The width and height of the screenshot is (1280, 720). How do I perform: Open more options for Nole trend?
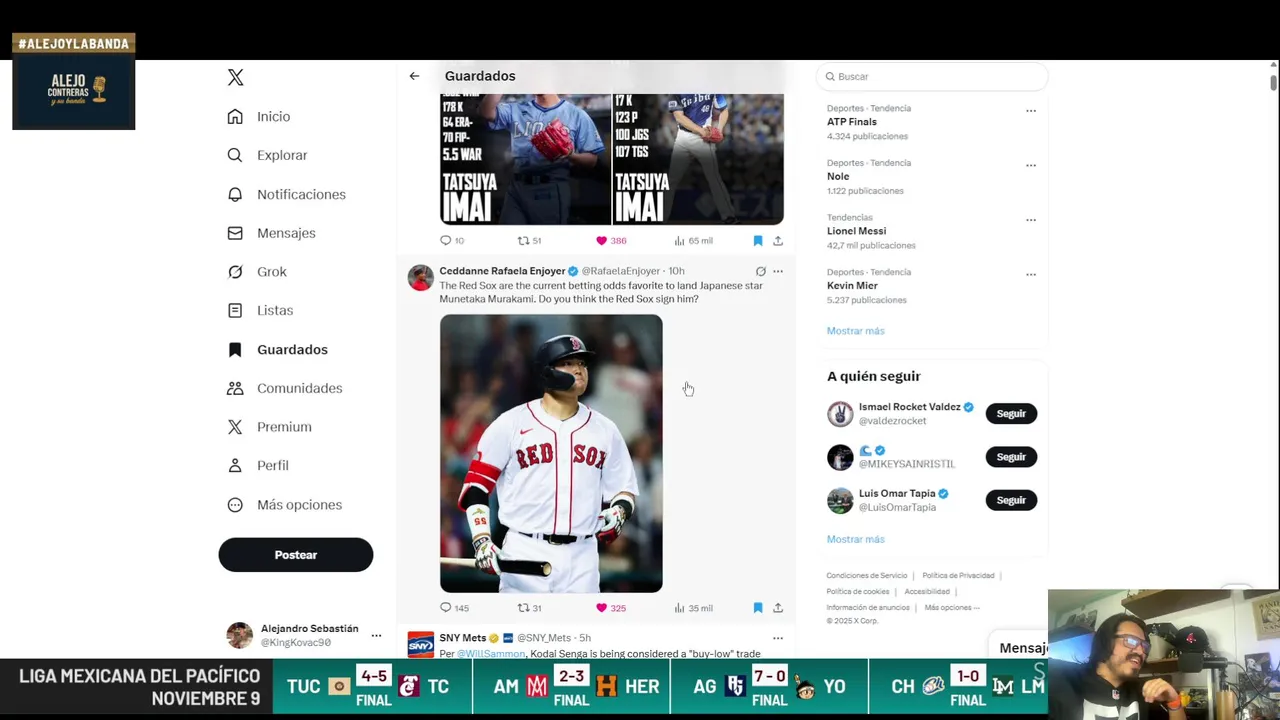click(1031, 165)
